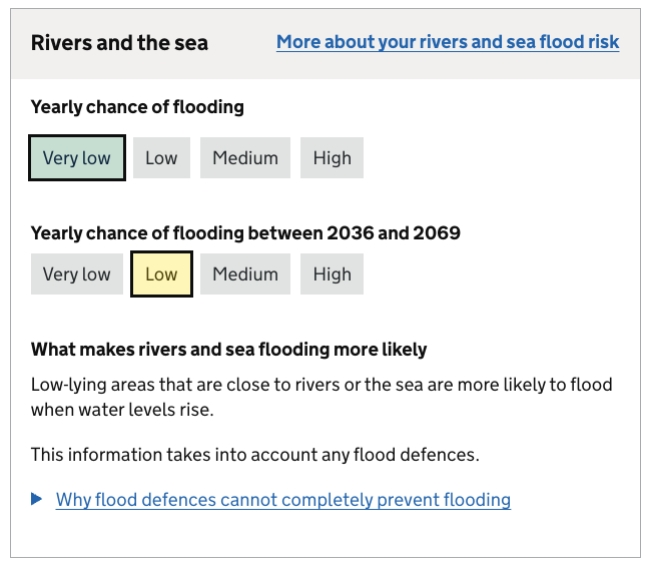Click the yellow highlighted 'Low' chip
This screenshot has height=566, width=650.
click(x=161, y=274)
